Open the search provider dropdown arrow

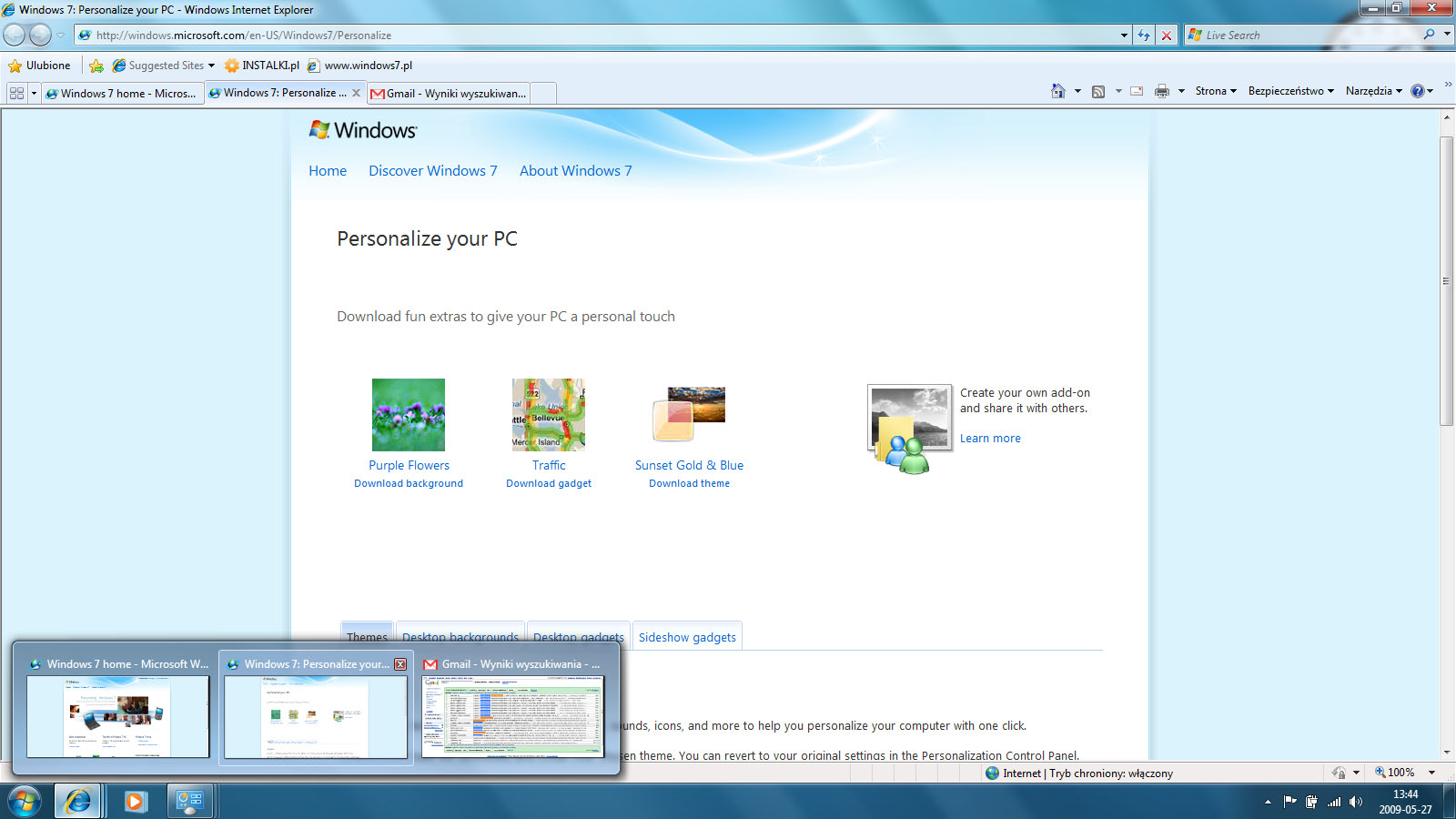tap(1447, 35)
